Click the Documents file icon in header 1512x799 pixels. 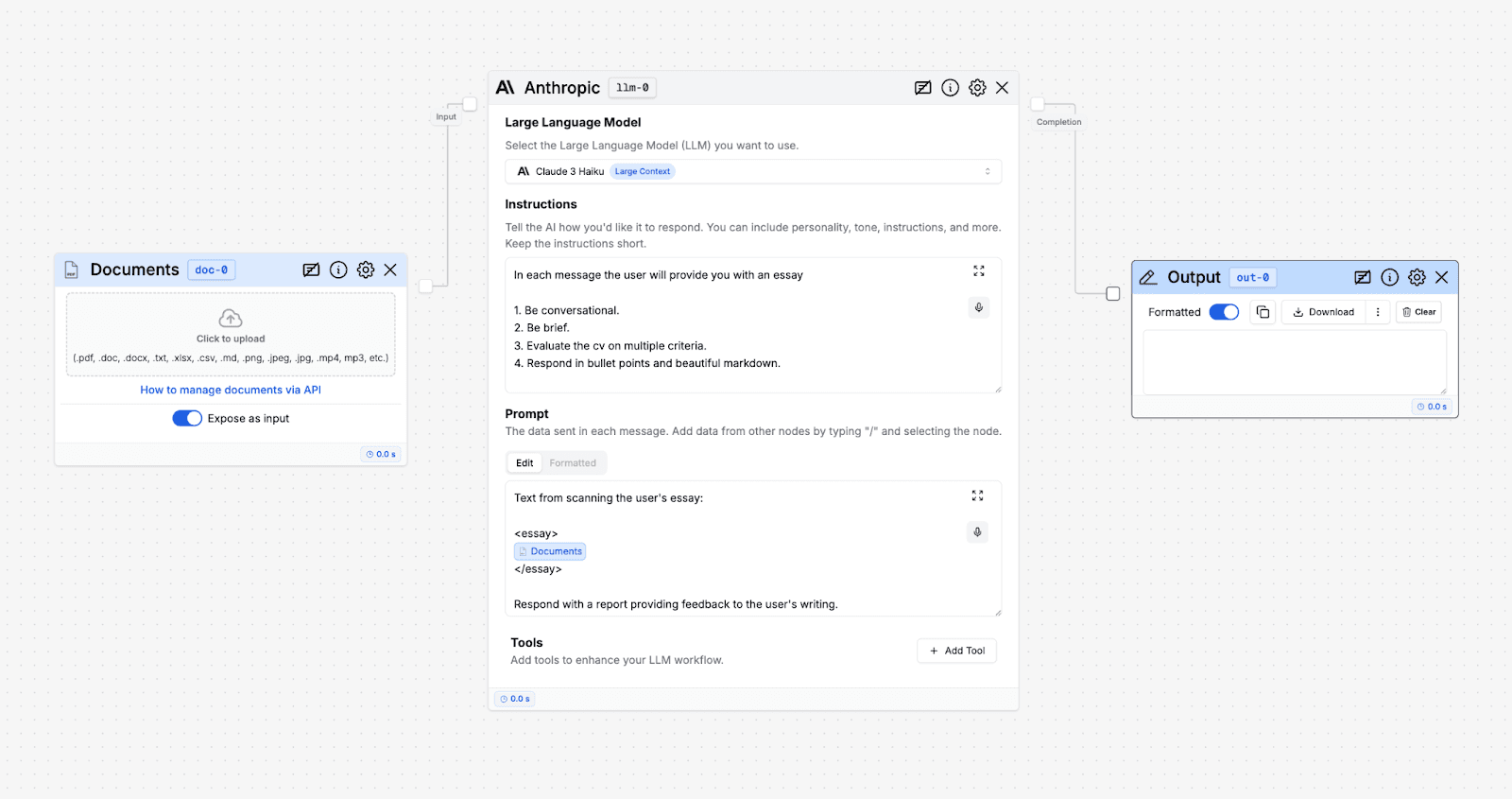pos(72,270)
